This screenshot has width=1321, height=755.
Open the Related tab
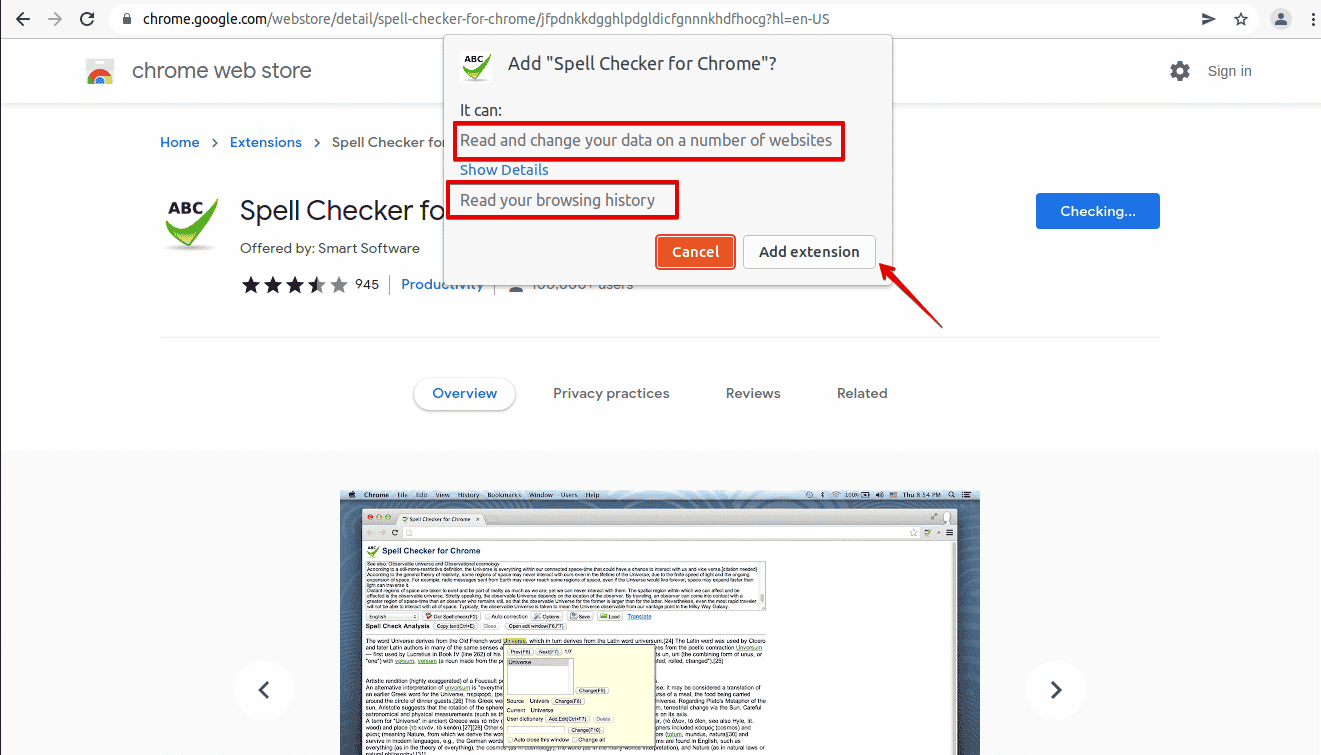point(862,393)
